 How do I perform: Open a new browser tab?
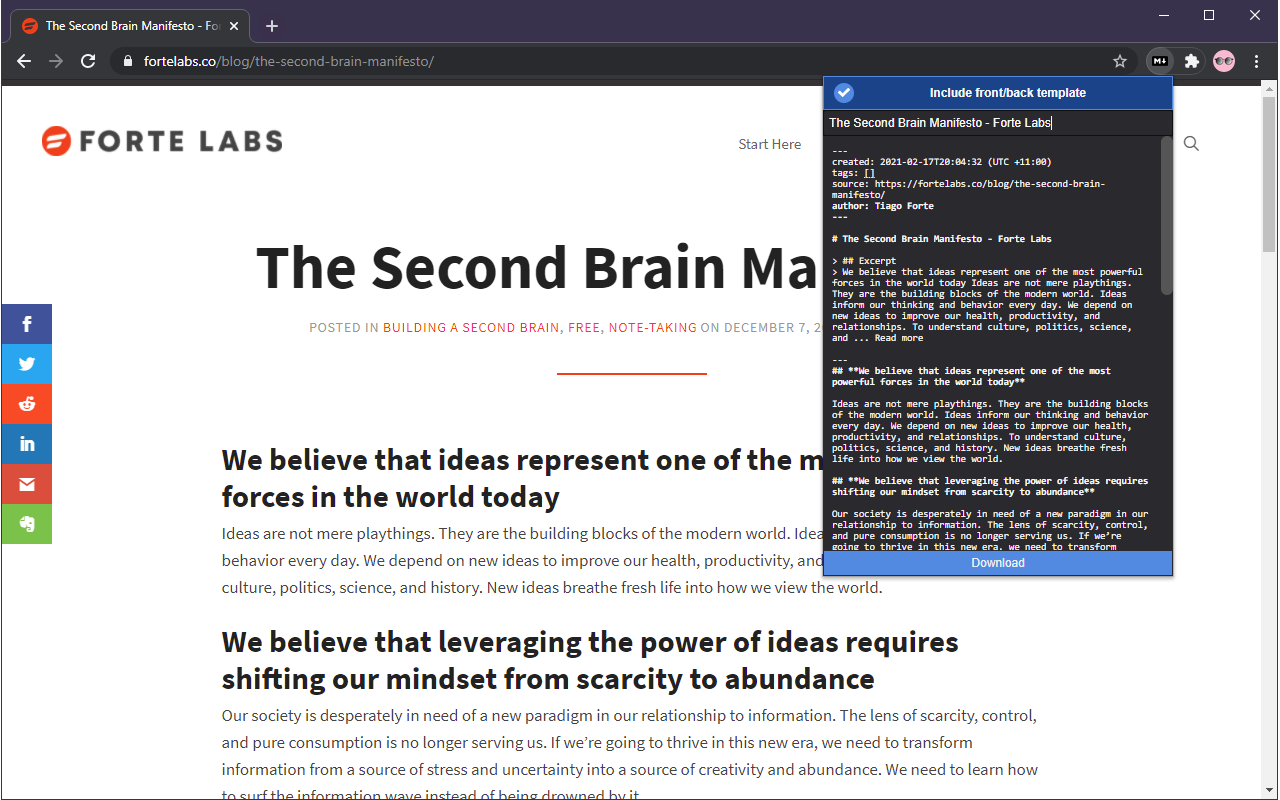click(x=271, y=26)
